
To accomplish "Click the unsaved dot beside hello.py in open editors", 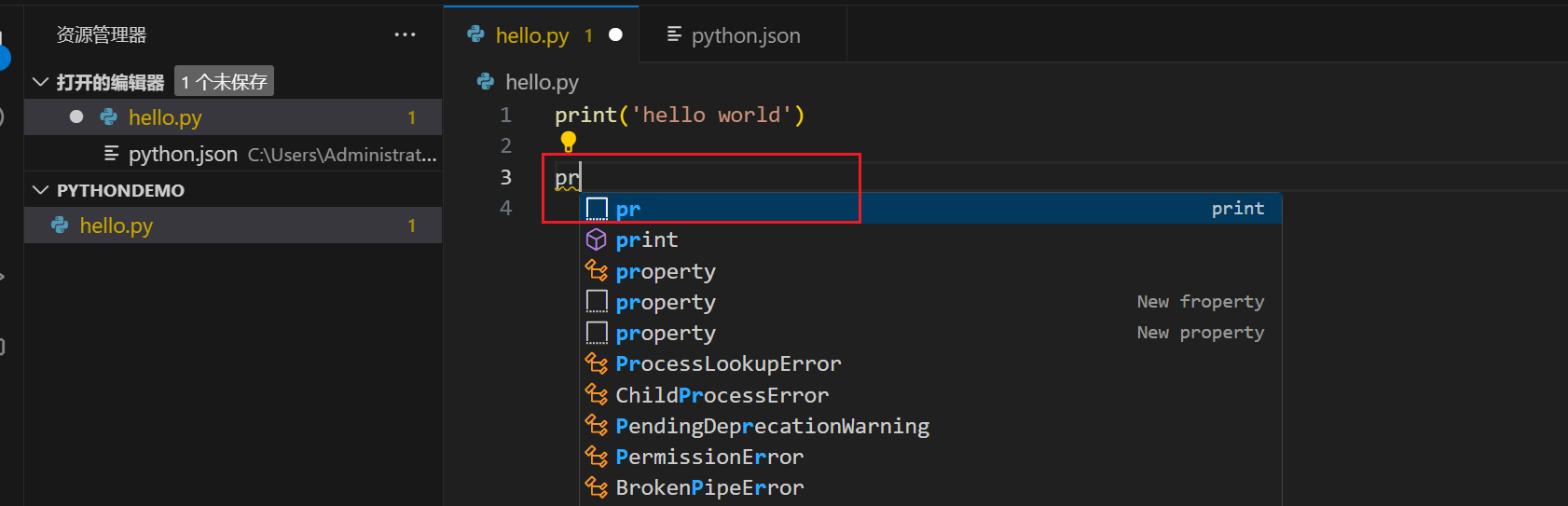I will click(x=76, y=116).
